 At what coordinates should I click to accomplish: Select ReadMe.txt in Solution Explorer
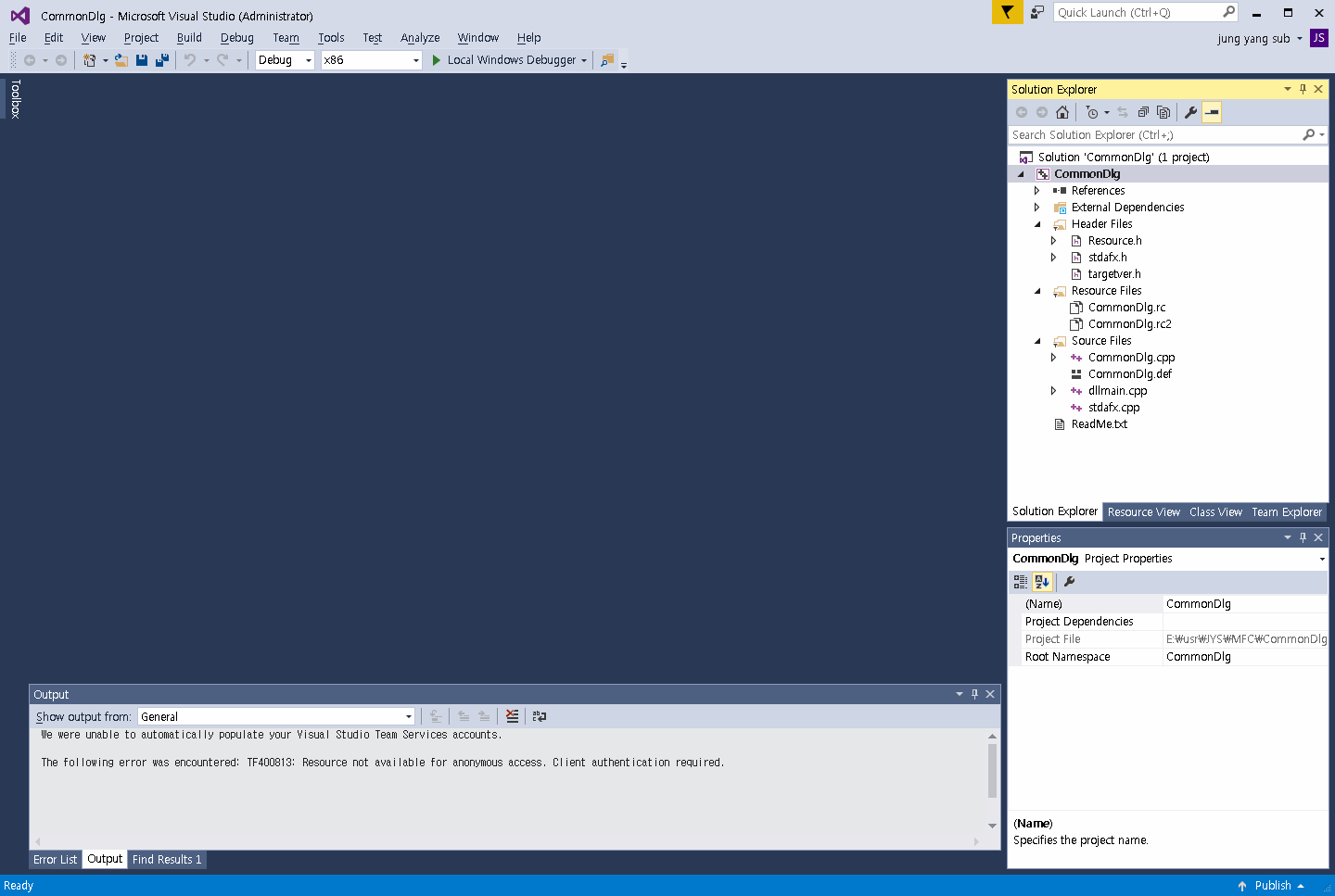(x=1100, y=424)
